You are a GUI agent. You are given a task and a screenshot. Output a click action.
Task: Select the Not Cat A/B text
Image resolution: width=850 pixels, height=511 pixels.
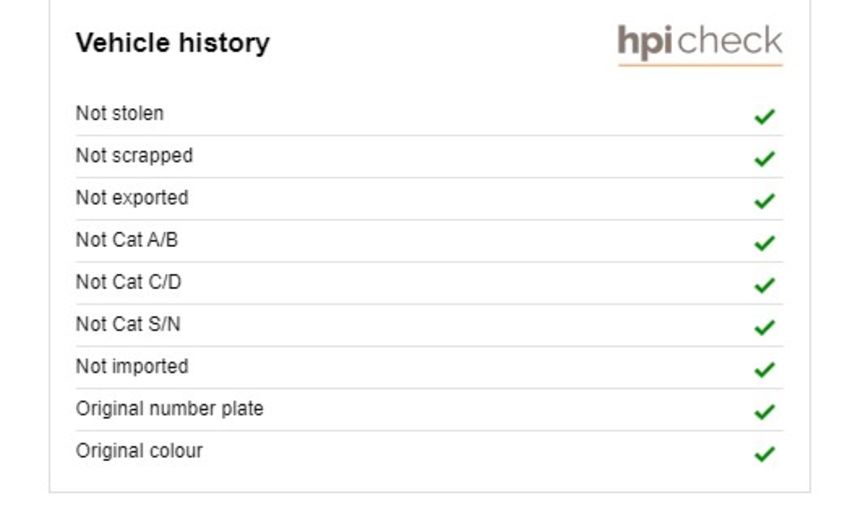126,240
